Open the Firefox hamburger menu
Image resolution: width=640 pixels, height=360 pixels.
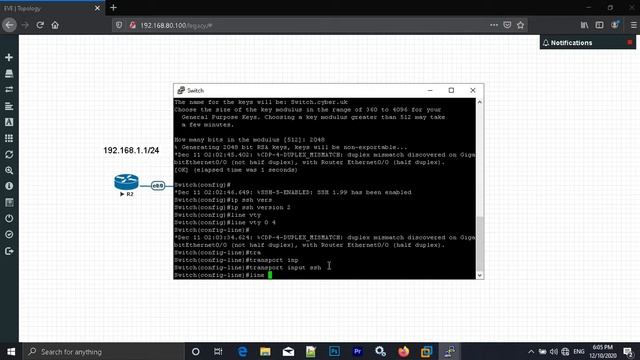click(633, 25)
